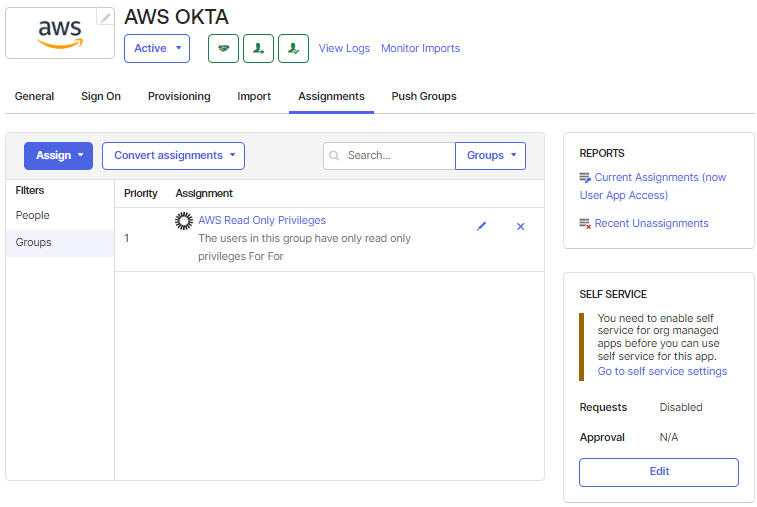The image size is (757, 507).
Task: Open the Groups search filter dropdown
Action: coord(490,155)
